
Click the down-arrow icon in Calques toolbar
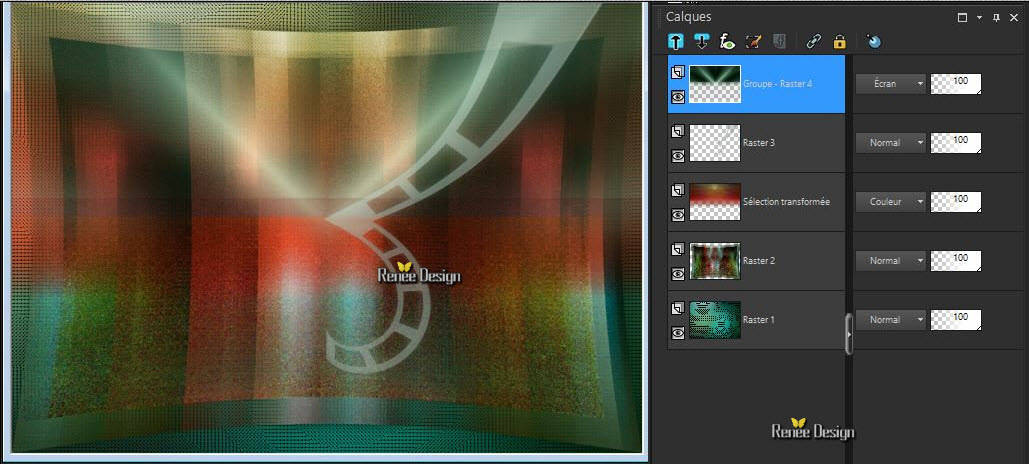[x=701, y=41]
